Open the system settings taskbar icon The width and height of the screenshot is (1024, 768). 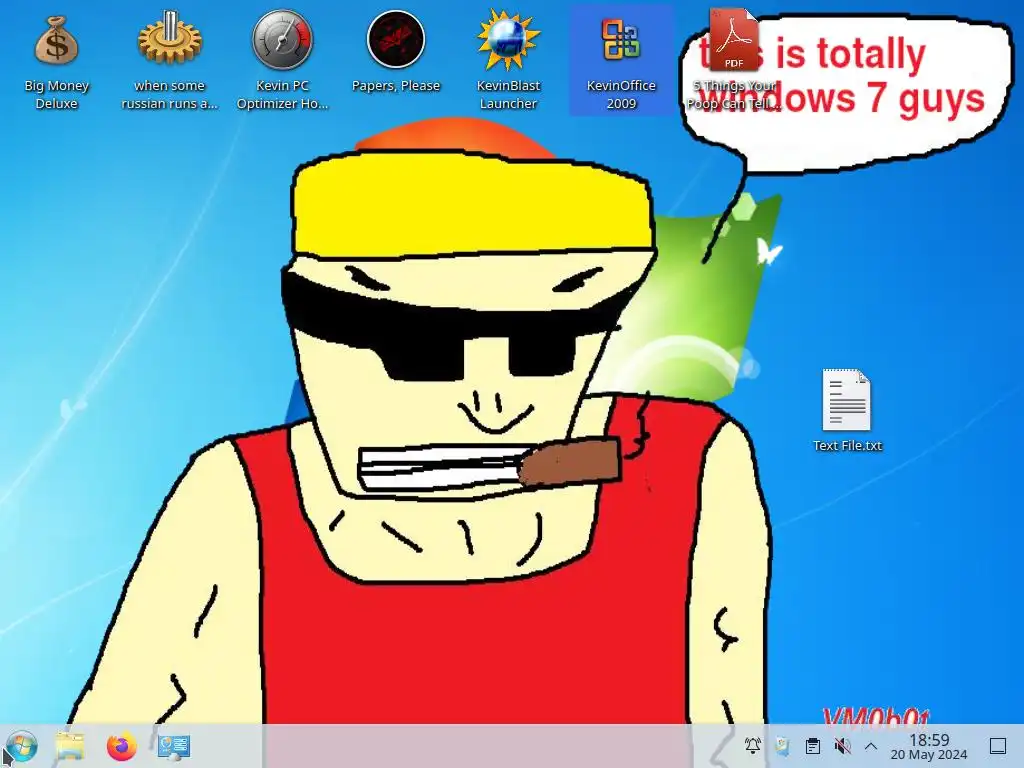click(x=174, y=746)
